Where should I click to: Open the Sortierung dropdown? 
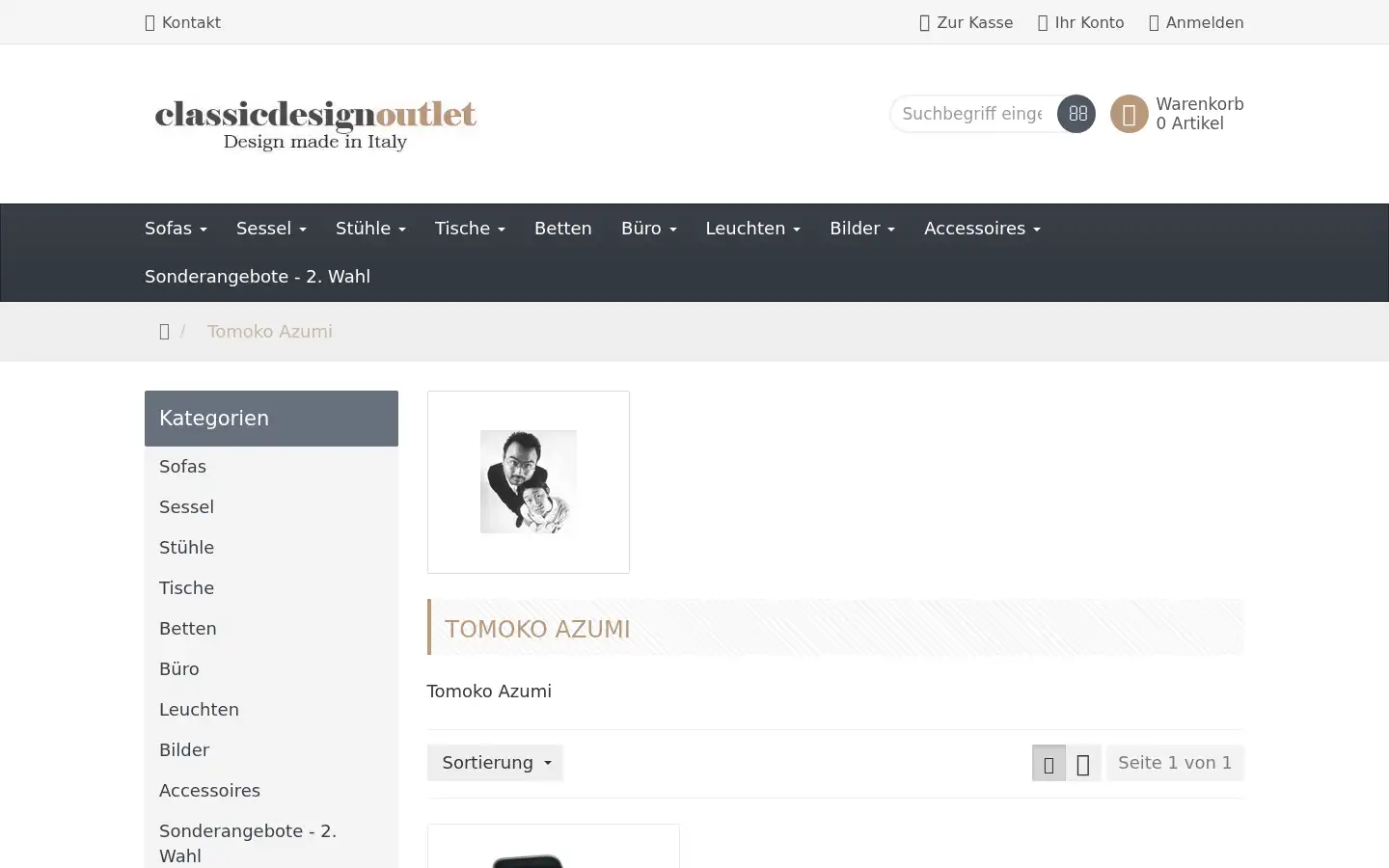[495, 763]
